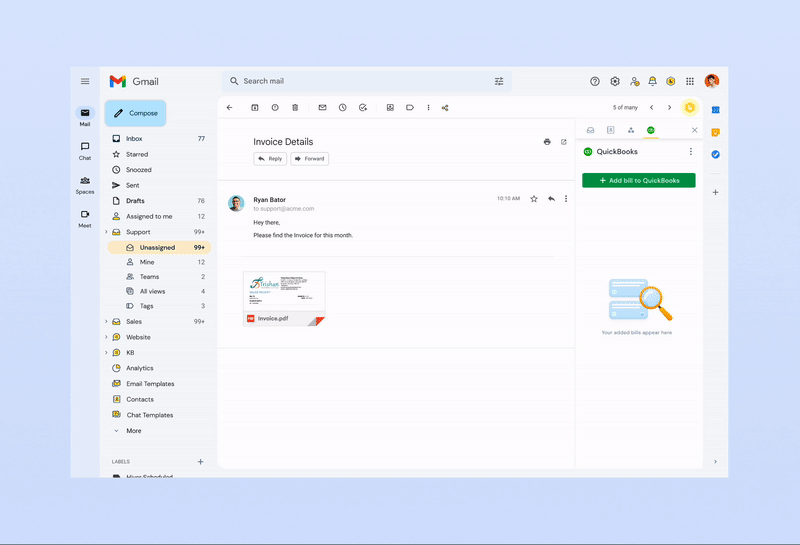Image resolution: width=800 pixels, height=545 pixels.
Task: Open Google Keep in right sidebar
Action: tap(715, 132)
